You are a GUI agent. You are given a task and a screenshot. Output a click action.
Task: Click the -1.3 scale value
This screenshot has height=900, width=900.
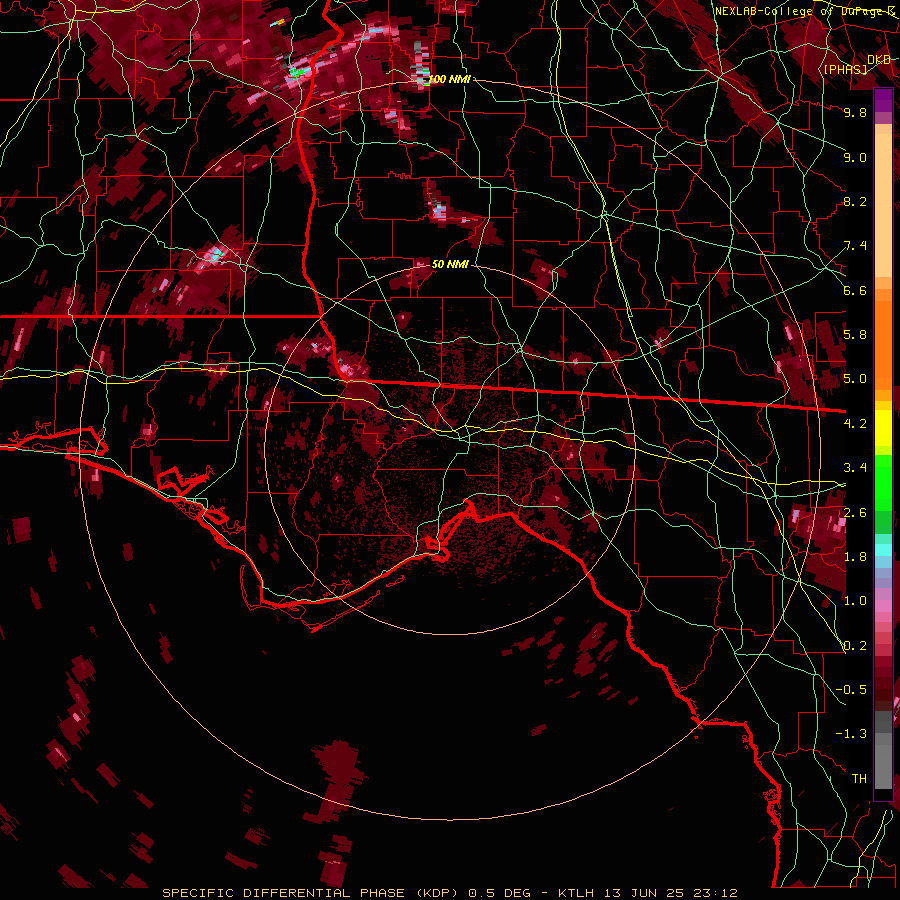(851, 734)
